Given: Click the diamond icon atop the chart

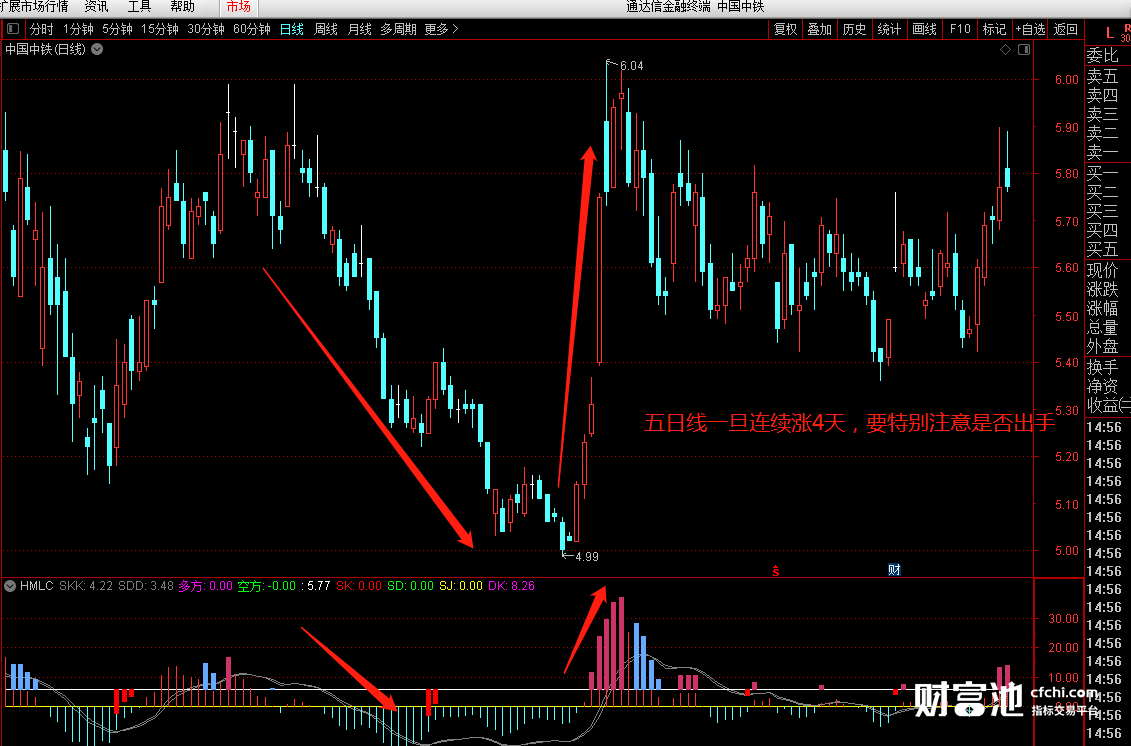Looking at the screenshot, I should [x=1005, y=49].
